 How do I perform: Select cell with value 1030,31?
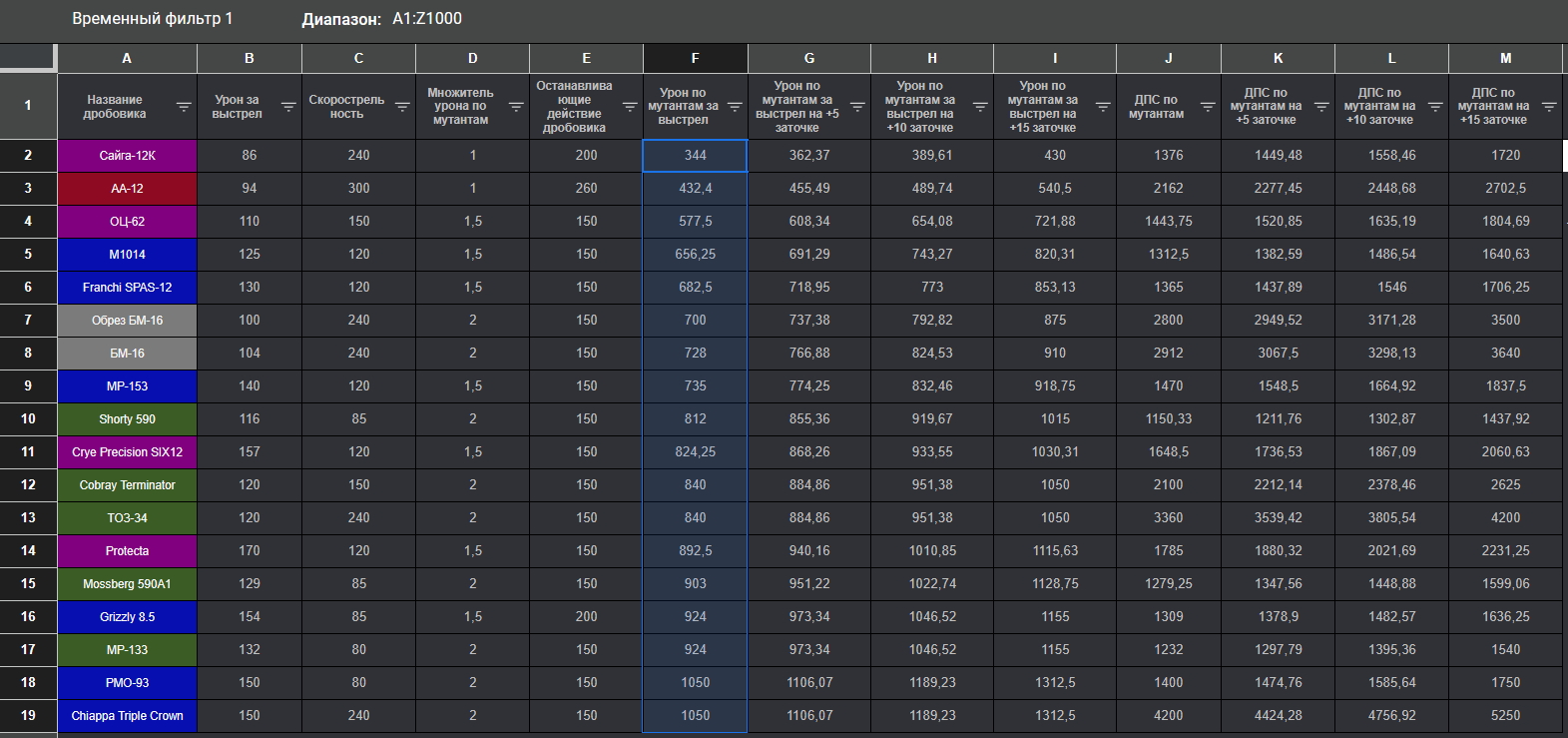tap(1054, 451)
